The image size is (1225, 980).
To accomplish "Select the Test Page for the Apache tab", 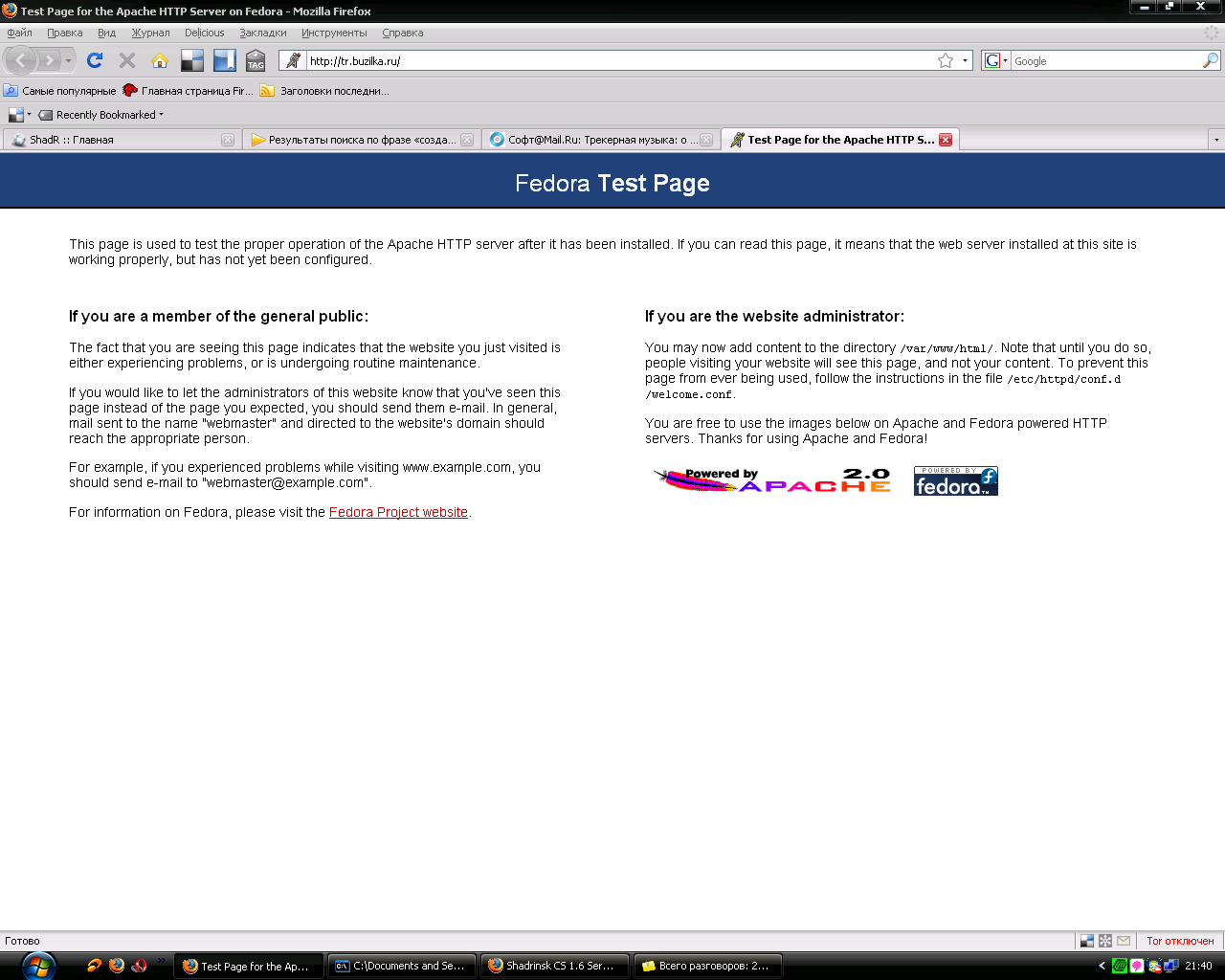I will click(x=833, y=140).
